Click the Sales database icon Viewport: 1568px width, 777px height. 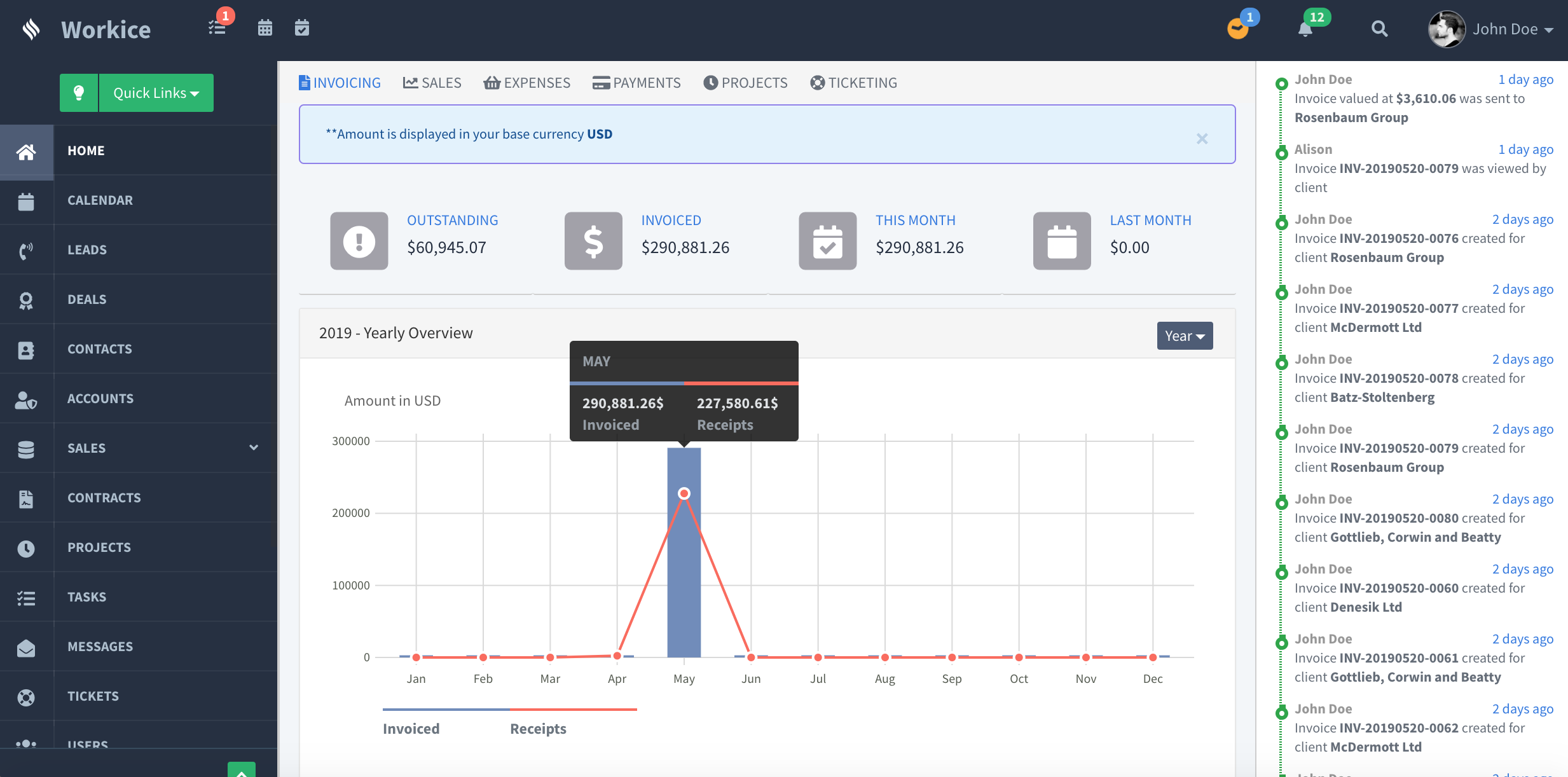click(26, 450)
